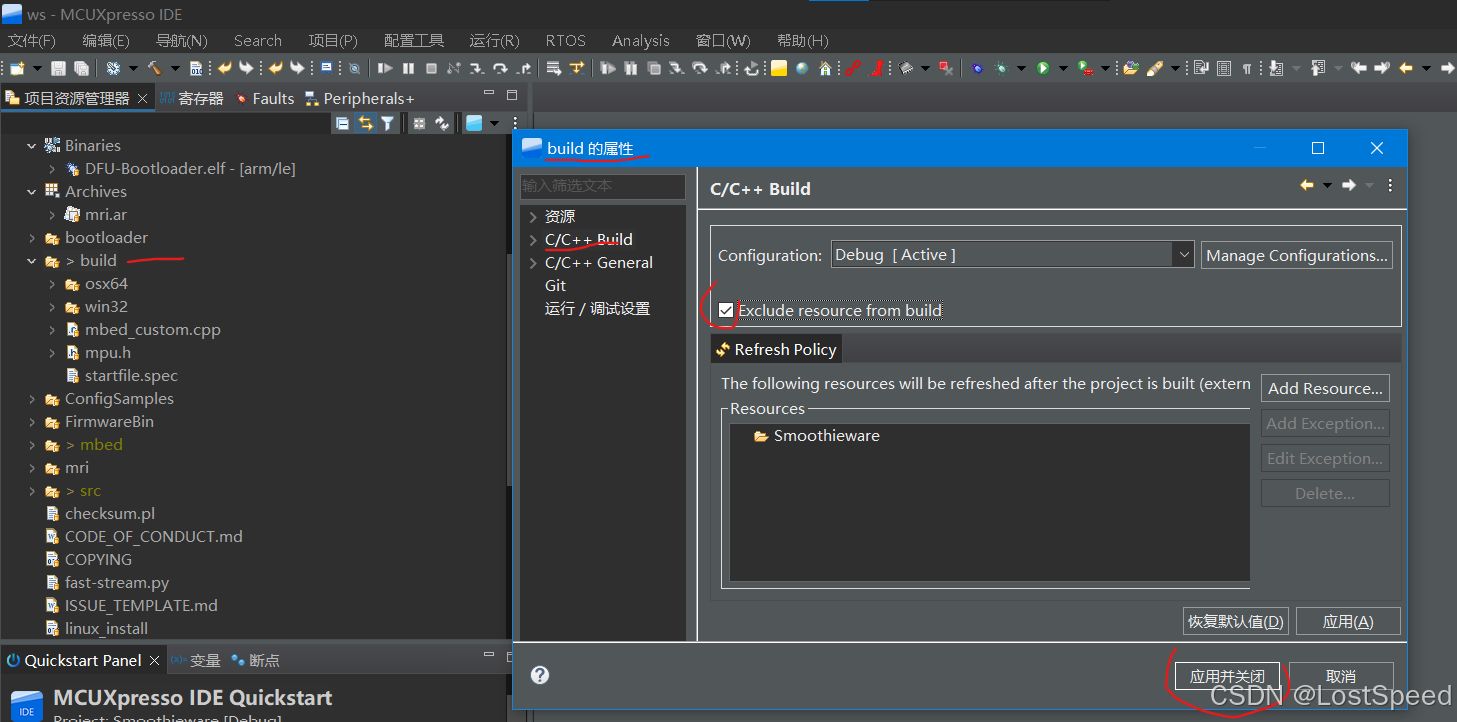Toggle Link with Editor in project explorer
Viewport: 1457px width, 722px height.
[x=365, y=123]
